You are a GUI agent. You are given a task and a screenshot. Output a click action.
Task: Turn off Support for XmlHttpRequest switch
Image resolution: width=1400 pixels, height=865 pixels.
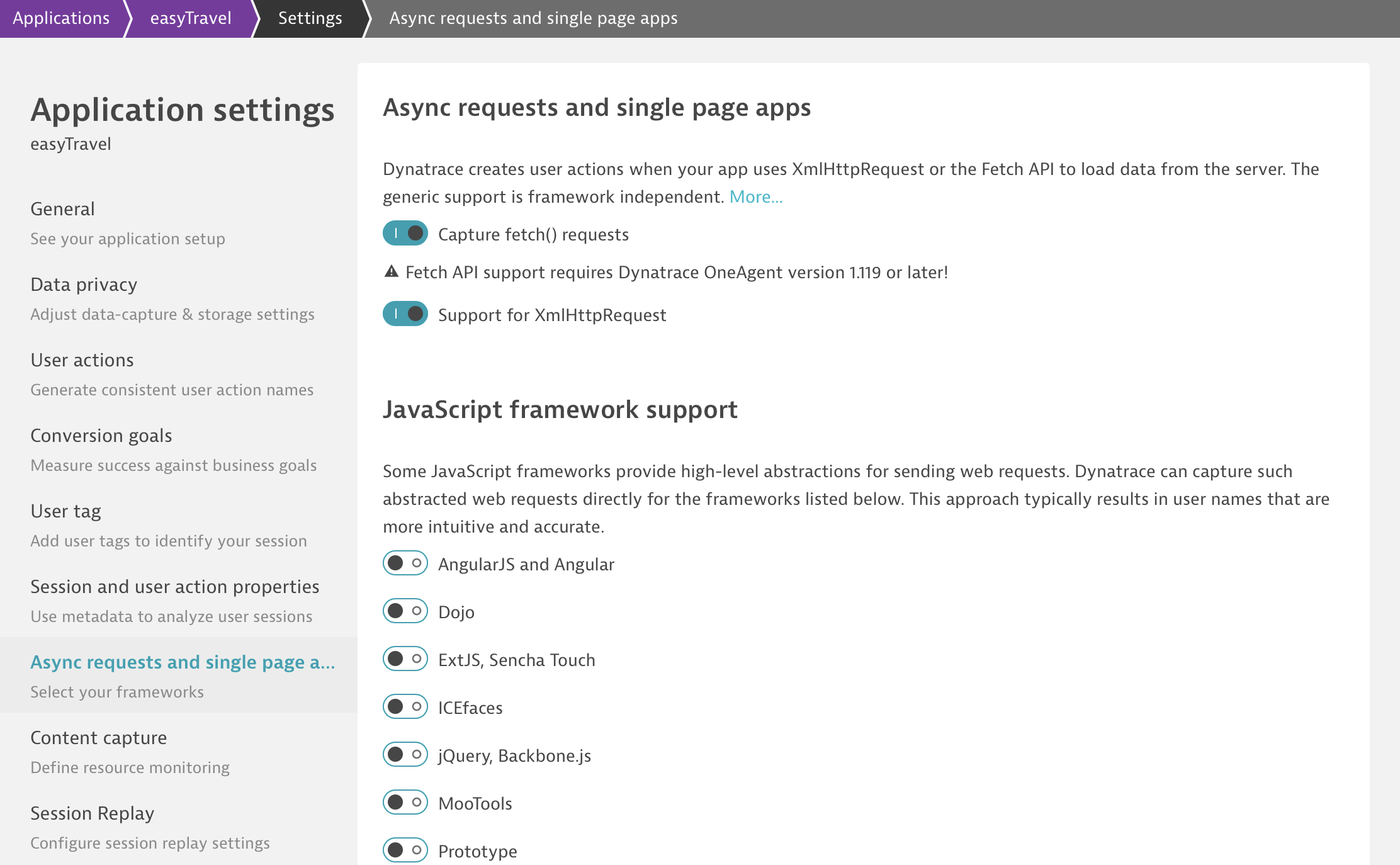coord(405,314)
